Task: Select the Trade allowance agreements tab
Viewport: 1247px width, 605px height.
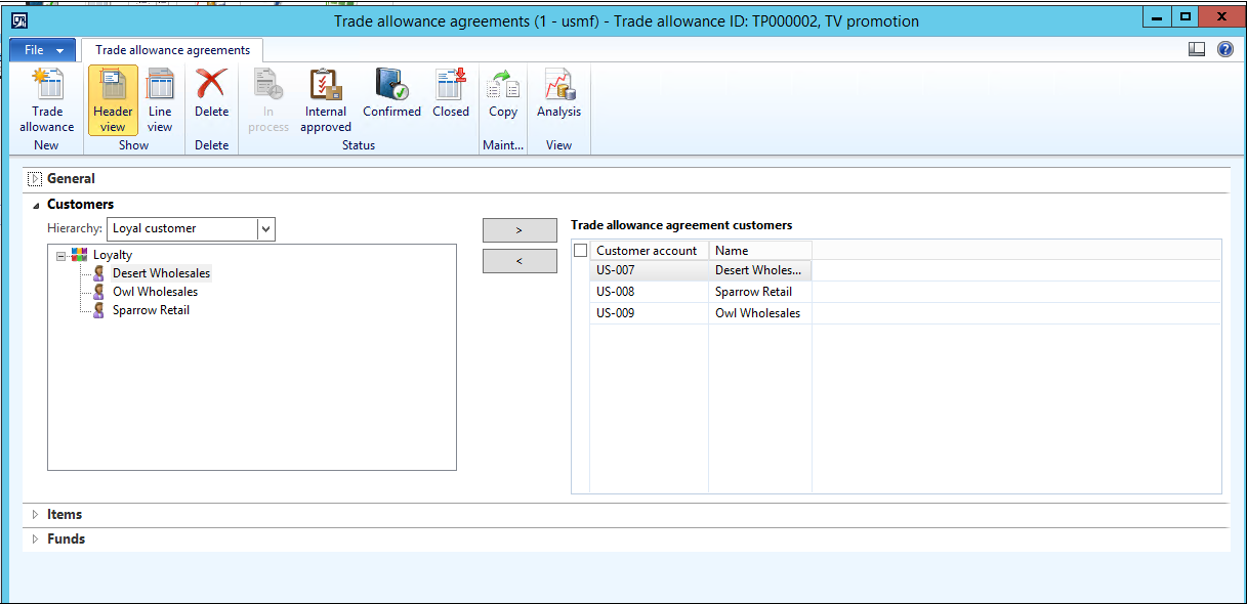Action: click(x=173, y=50)
